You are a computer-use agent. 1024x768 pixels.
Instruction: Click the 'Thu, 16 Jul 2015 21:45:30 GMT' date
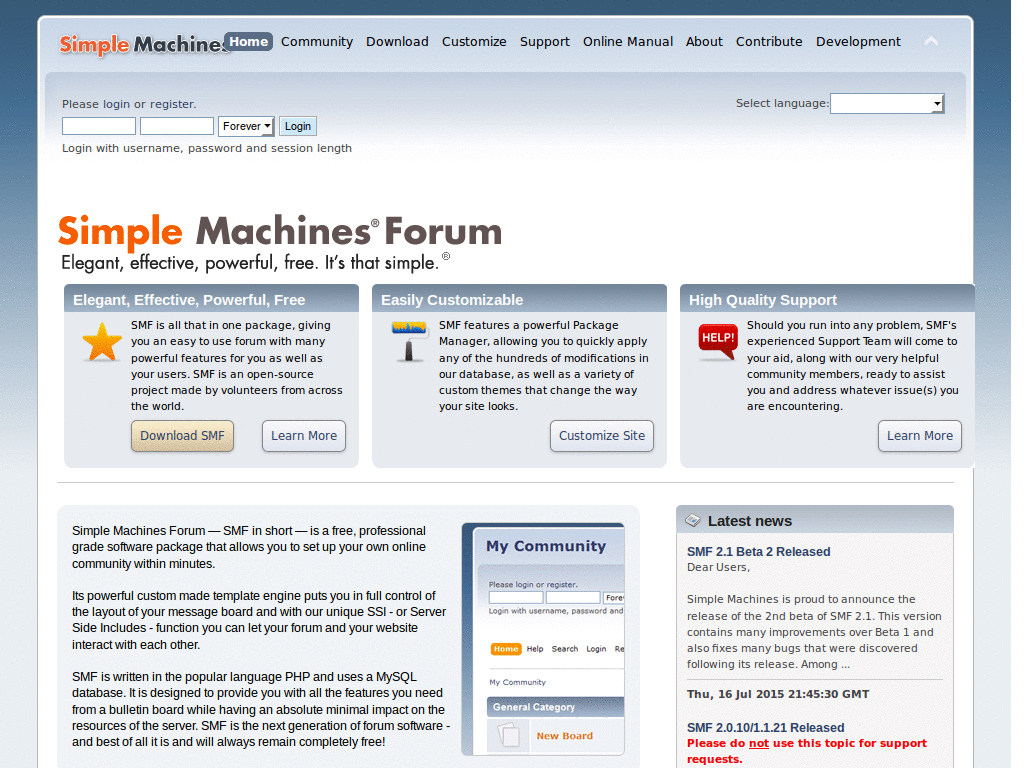click(778, 694)
